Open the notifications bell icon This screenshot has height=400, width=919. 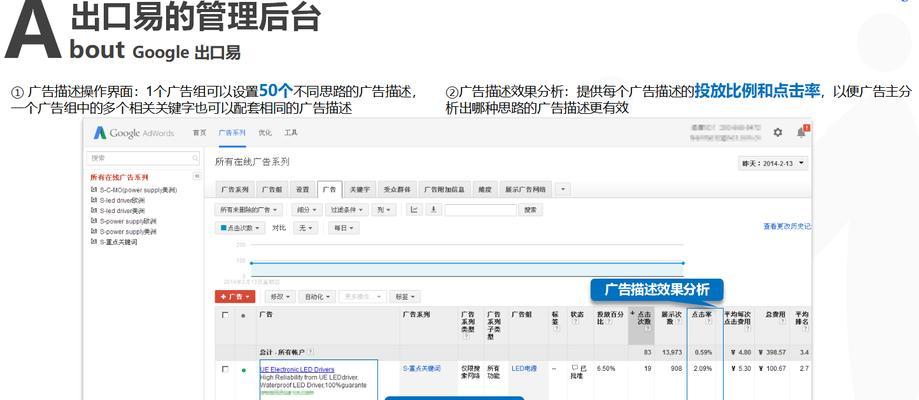[x=802, y=133]
